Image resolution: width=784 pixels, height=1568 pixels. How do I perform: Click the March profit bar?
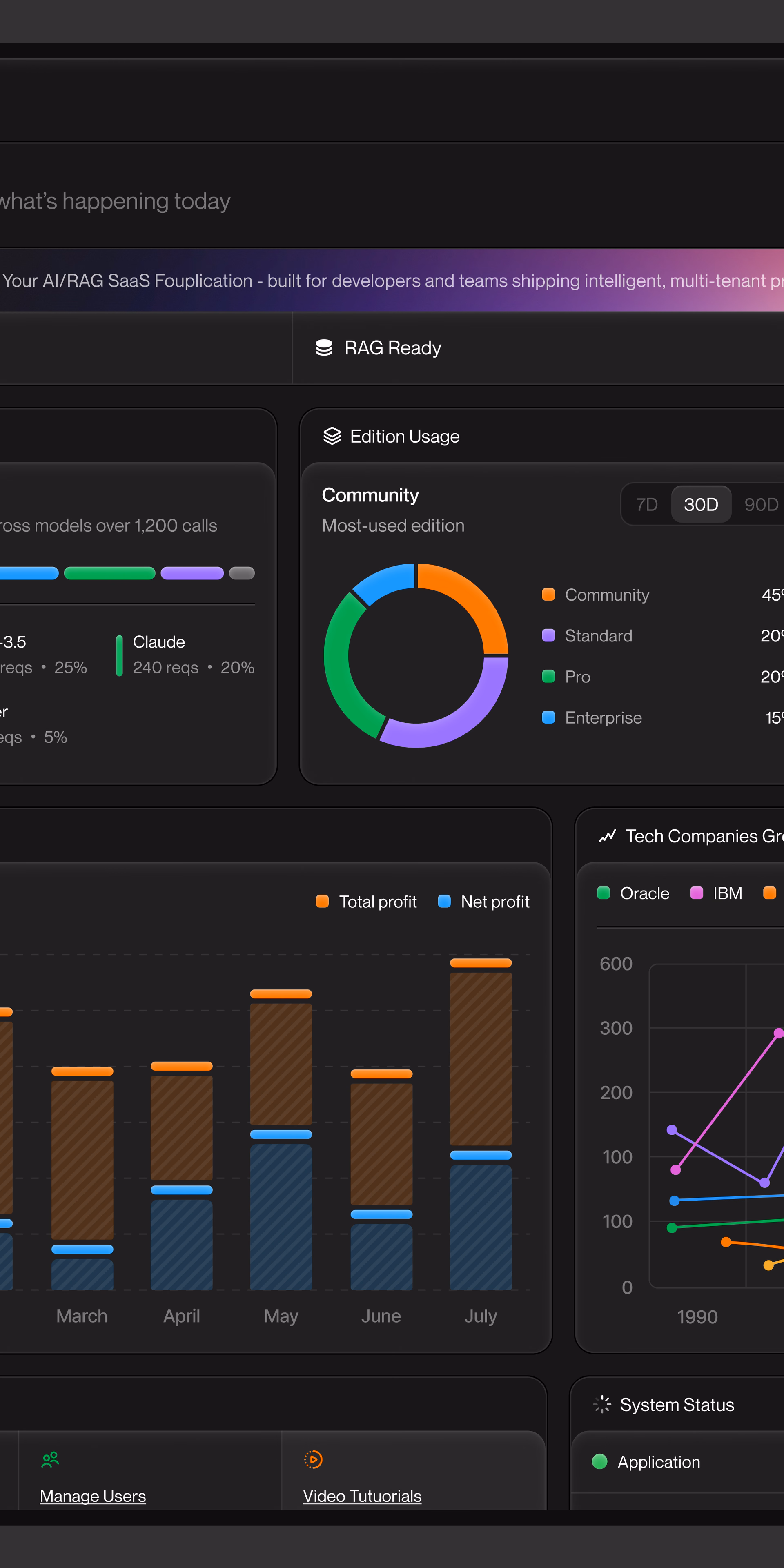[x=82, y=1178]
